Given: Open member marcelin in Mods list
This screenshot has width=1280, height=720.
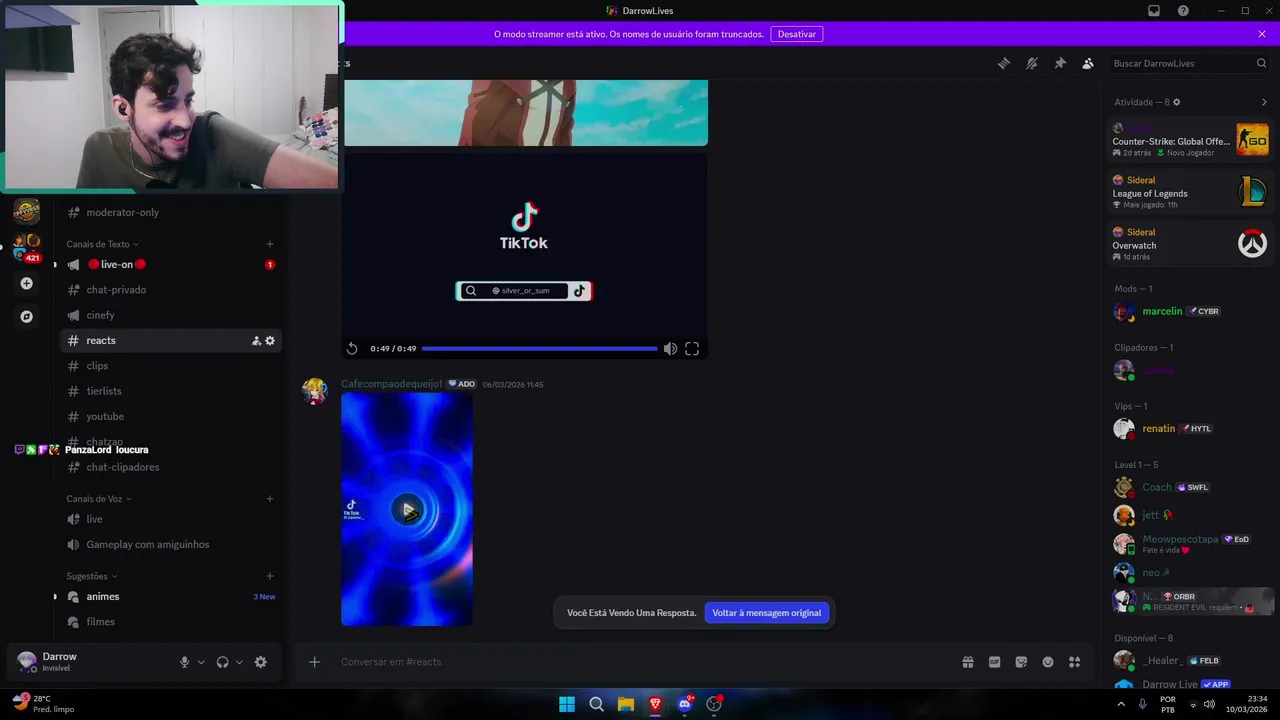Looking at the screenshot, I should tap(1190, 311).
